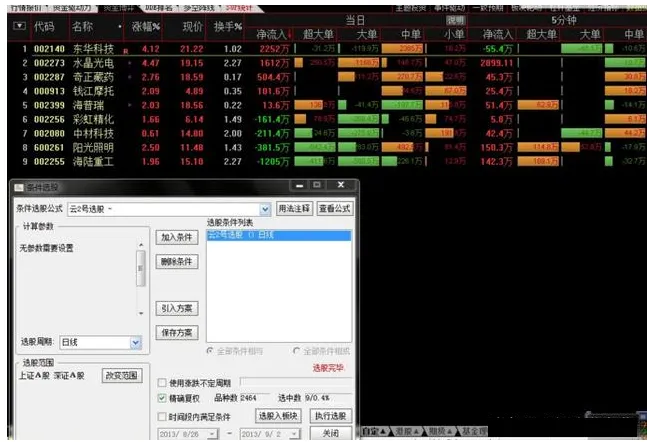Enable 时间段内满足条件 checkbox
647x442 pixels.
point(162,417)
